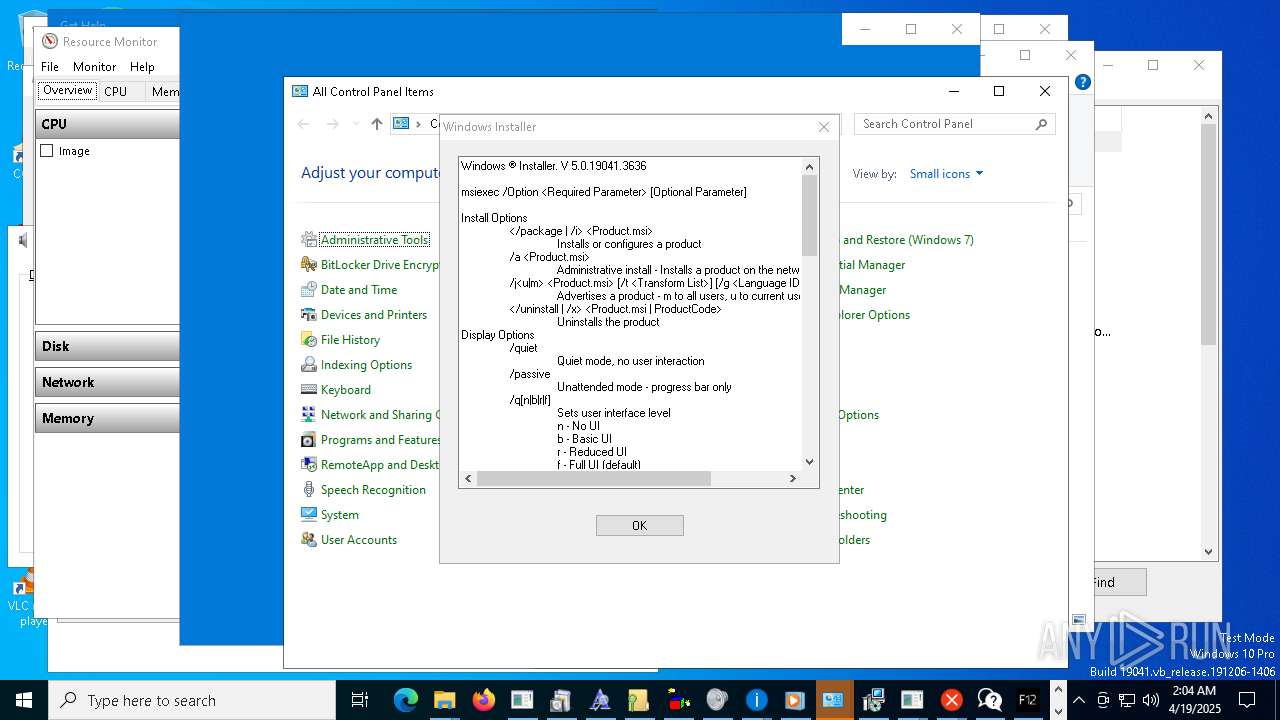Click OK in the Windows Installer dialog

[x=639, y=525]
